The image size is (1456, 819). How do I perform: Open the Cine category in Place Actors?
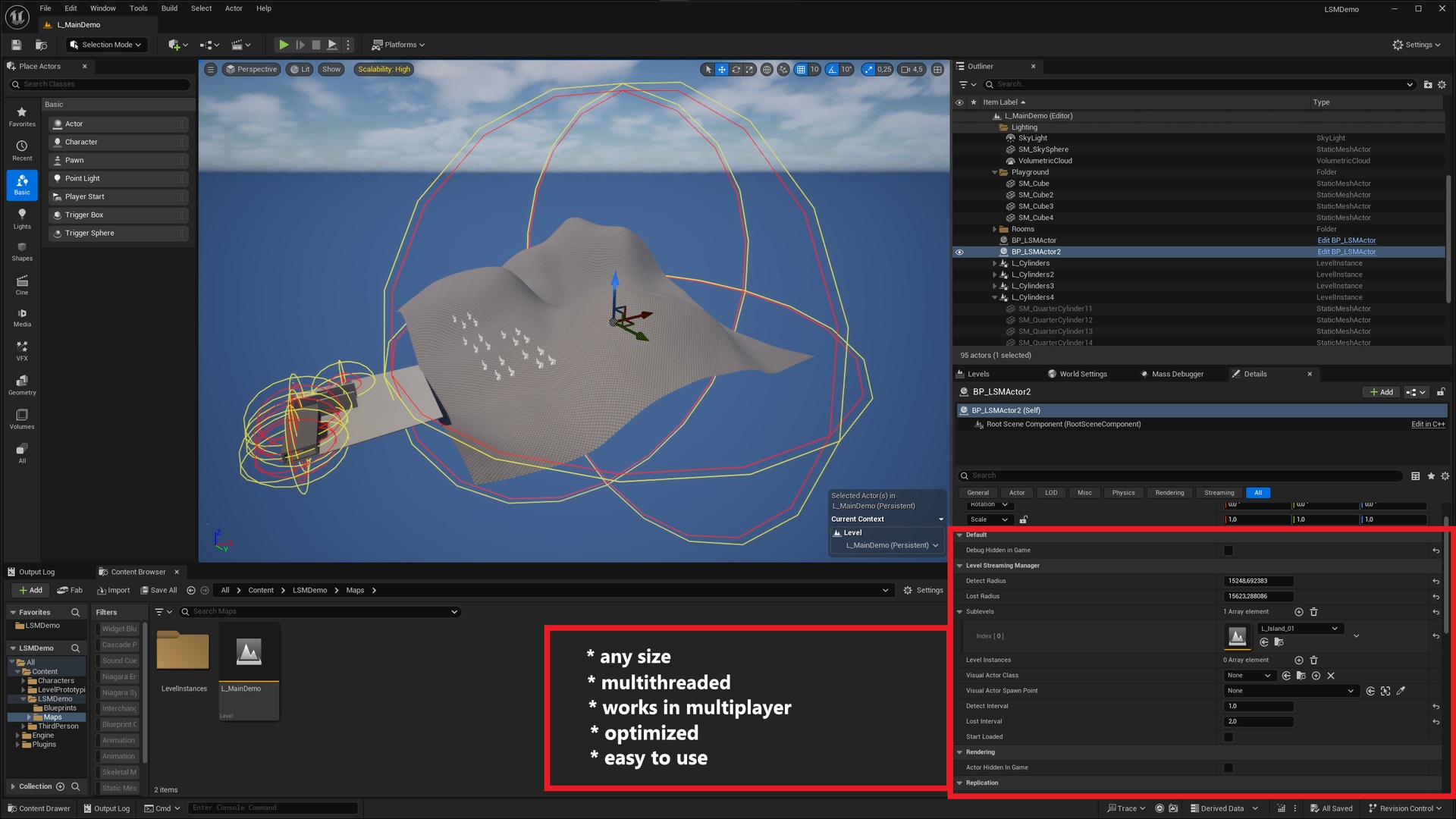click(22, 286)
